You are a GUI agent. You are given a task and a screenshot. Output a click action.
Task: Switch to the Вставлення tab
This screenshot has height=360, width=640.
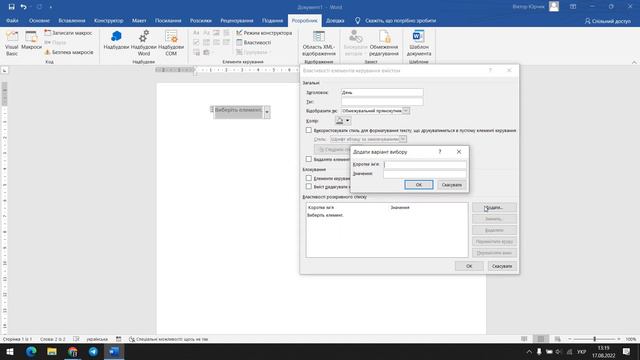[72, 20]
